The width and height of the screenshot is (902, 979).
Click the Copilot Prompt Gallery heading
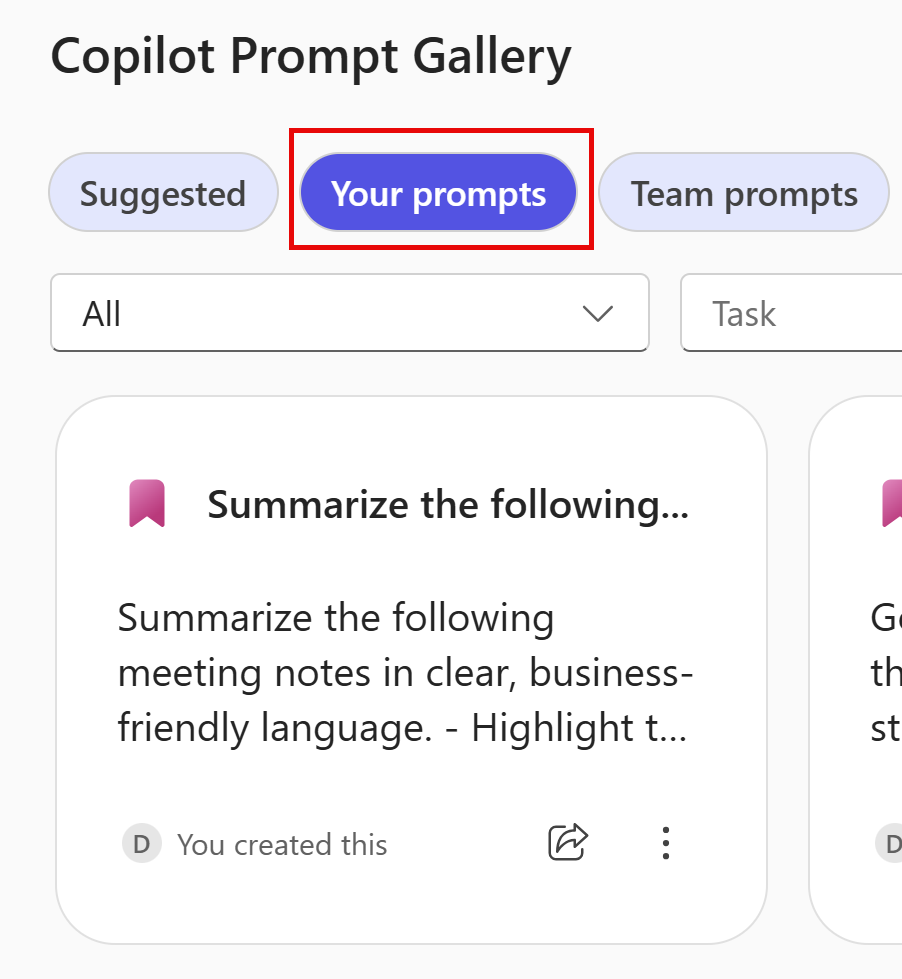click(x=311, y=57)
